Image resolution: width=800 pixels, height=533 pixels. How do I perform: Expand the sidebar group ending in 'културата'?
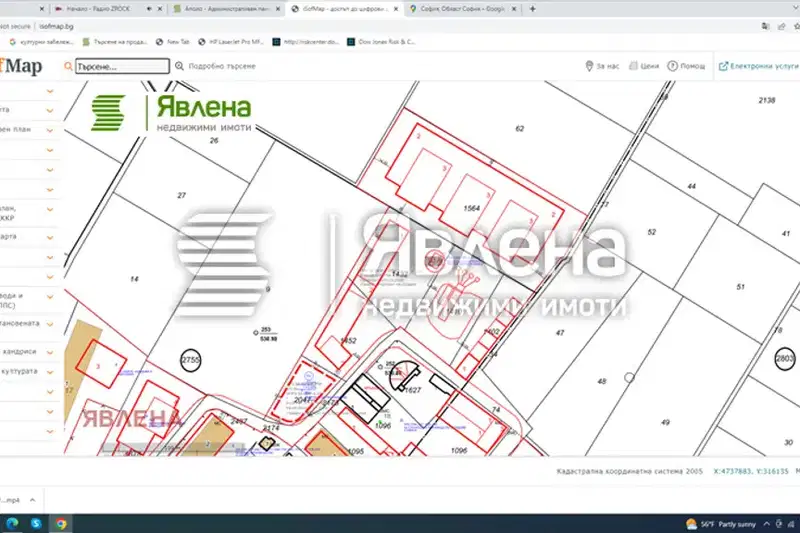tap(50, 372)
